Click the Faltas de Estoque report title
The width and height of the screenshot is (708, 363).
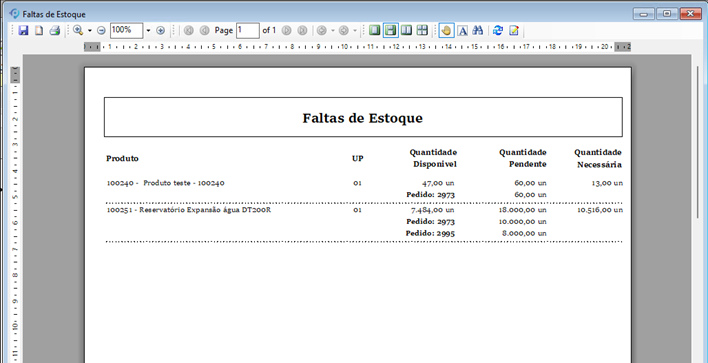[x=363, y=118]
